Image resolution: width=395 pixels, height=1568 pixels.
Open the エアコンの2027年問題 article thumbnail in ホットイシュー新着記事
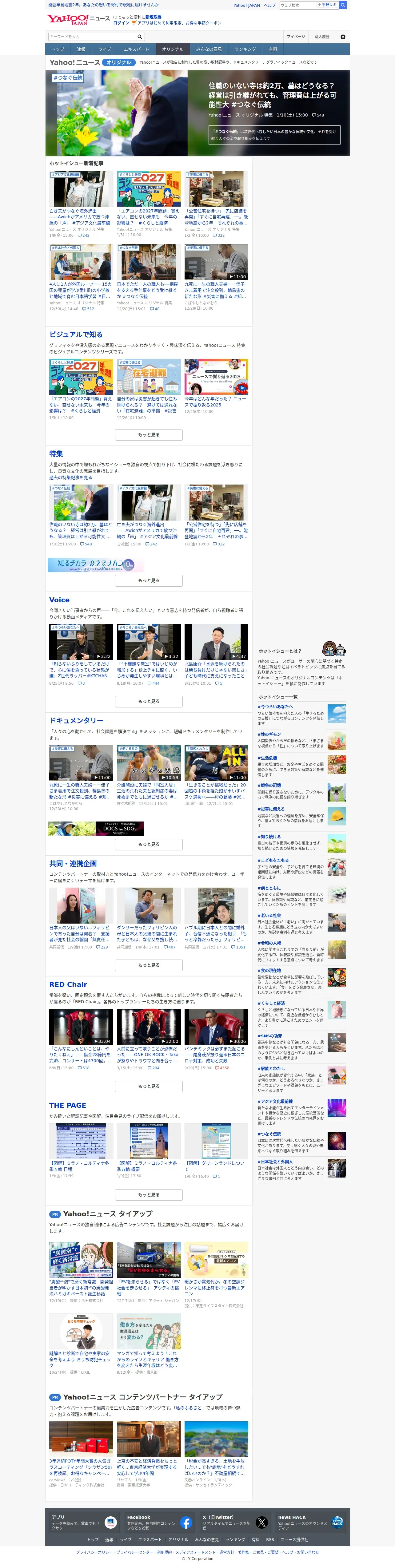(149, 189)
